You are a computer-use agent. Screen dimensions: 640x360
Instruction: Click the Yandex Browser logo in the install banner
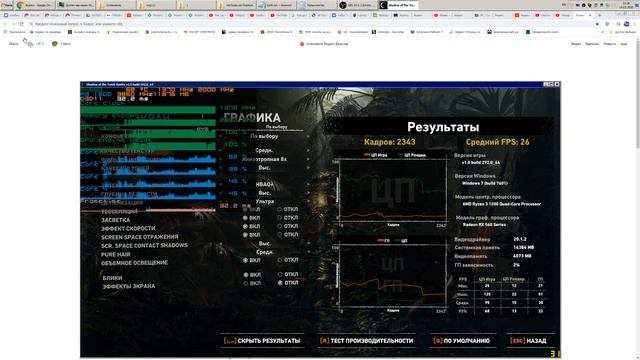tap(302, 44)
